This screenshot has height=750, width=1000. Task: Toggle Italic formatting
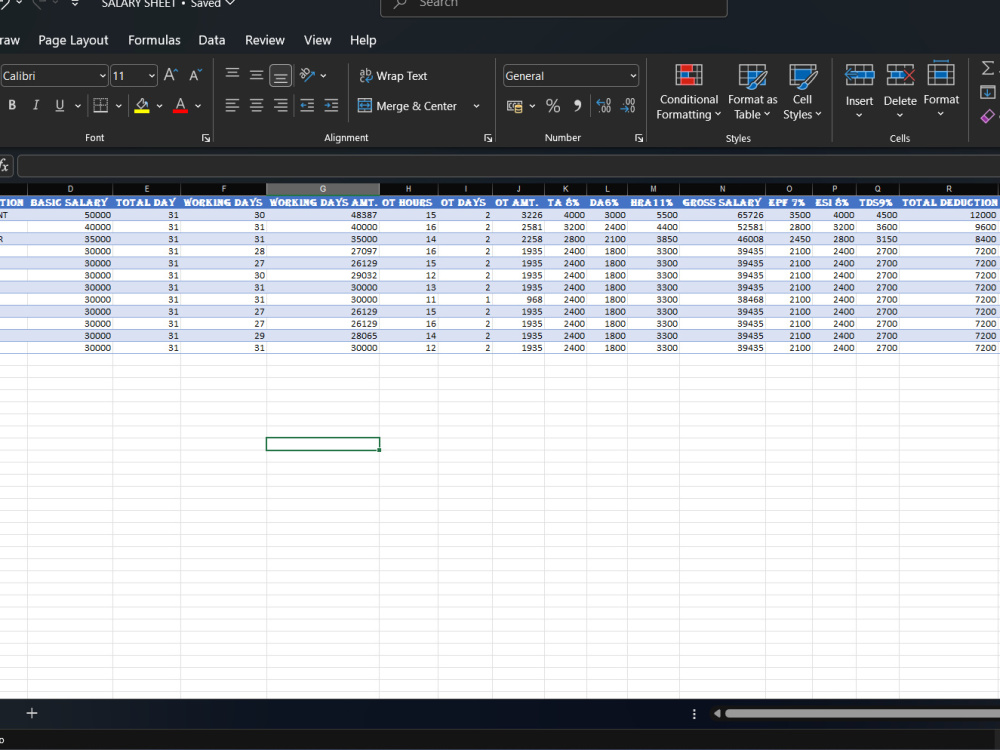(x=36, y=105)
